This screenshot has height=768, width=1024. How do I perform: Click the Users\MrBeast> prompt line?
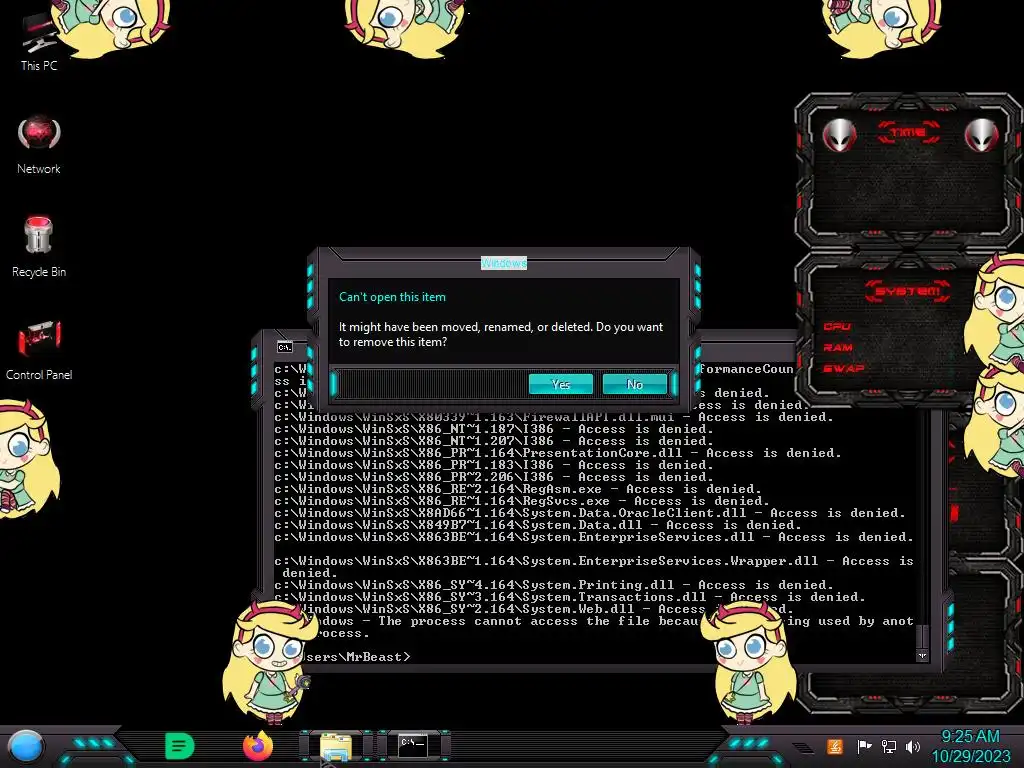point(356,656)
